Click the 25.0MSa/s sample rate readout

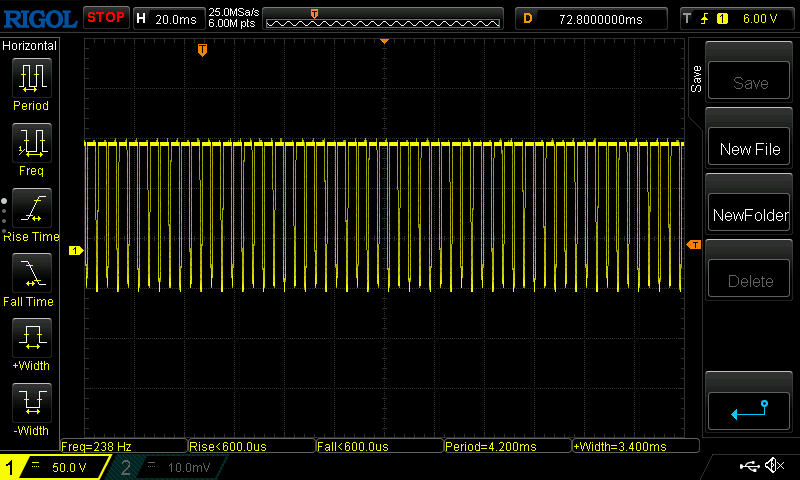(234, 12)
